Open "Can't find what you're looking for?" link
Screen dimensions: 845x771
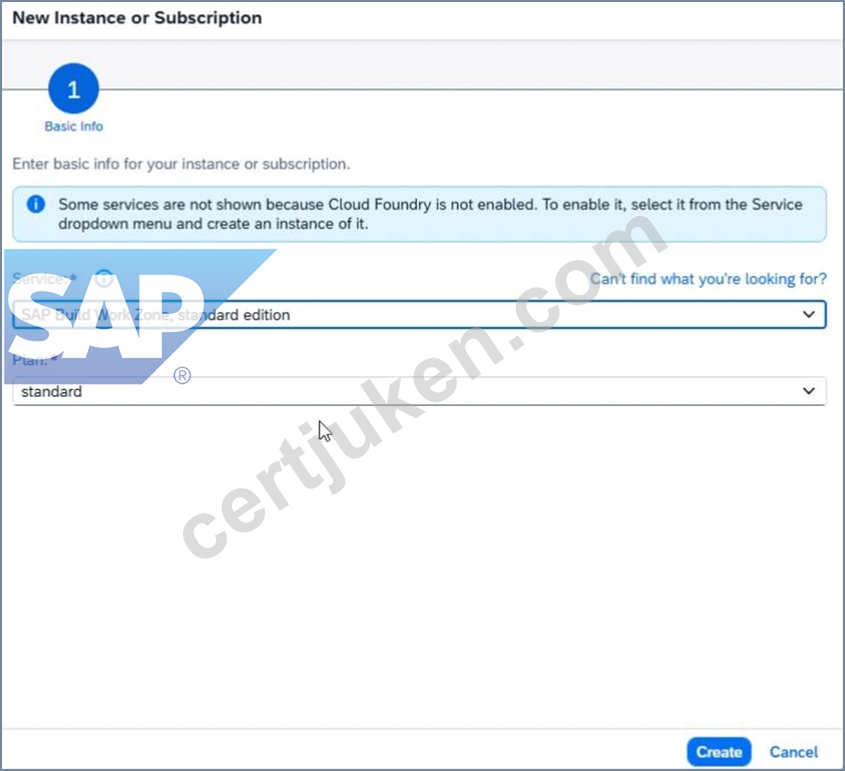coord(708,279)
